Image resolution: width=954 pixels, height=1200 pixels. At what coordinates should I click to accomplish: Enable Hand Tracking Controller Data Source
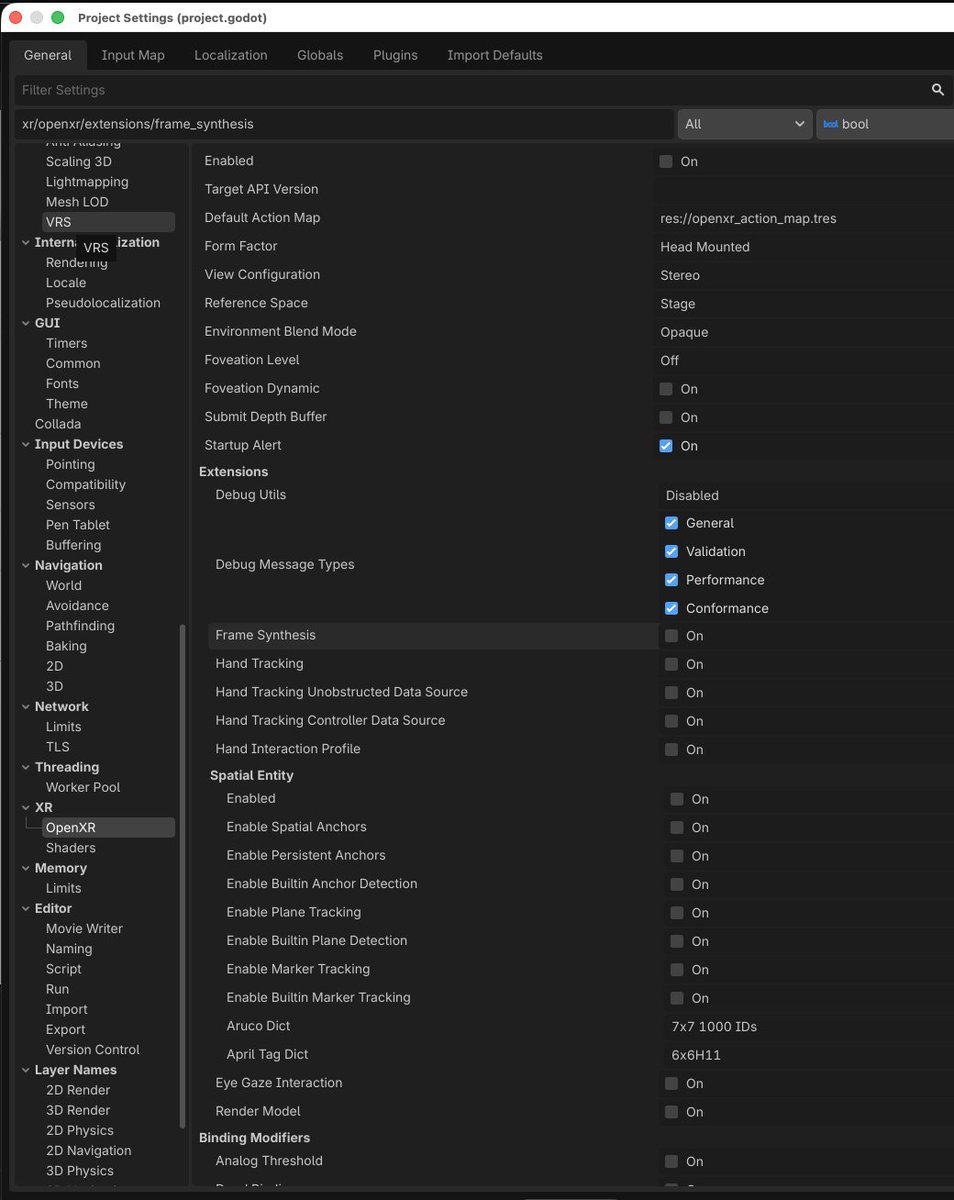(x=671, y=721)
